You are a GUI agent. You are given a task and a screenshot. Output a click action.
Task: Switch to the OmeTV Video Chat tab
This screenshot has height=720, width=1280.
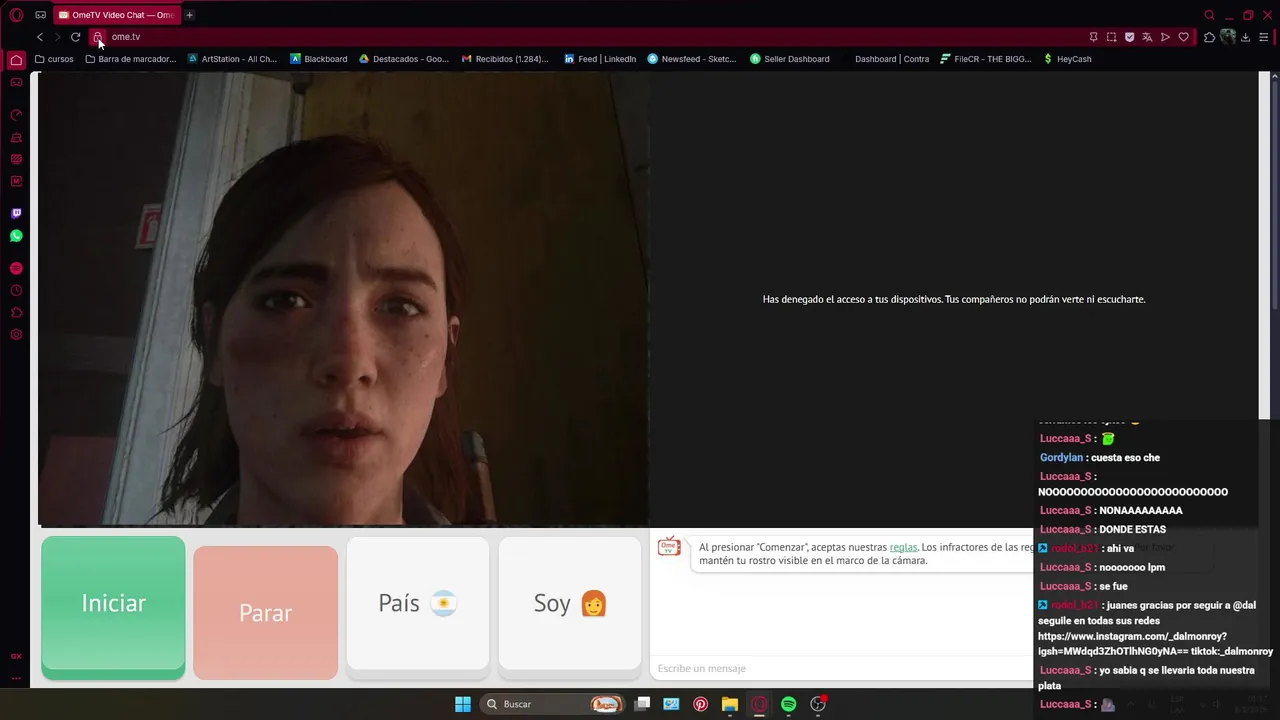[115, 15]
